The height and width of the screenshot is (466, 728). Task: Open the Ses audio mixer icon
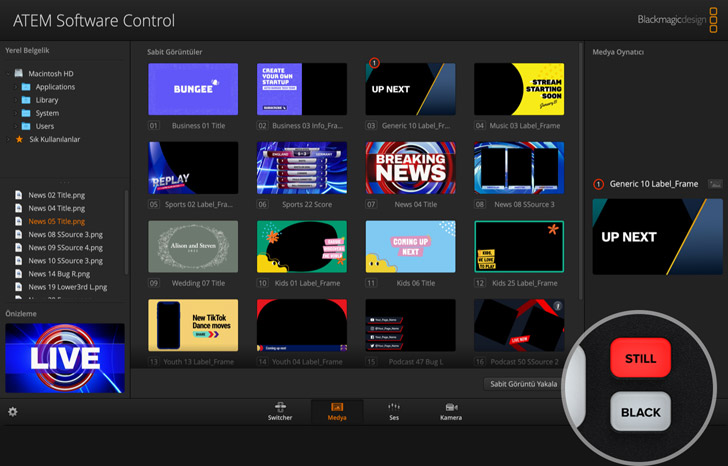coord(394,411)
